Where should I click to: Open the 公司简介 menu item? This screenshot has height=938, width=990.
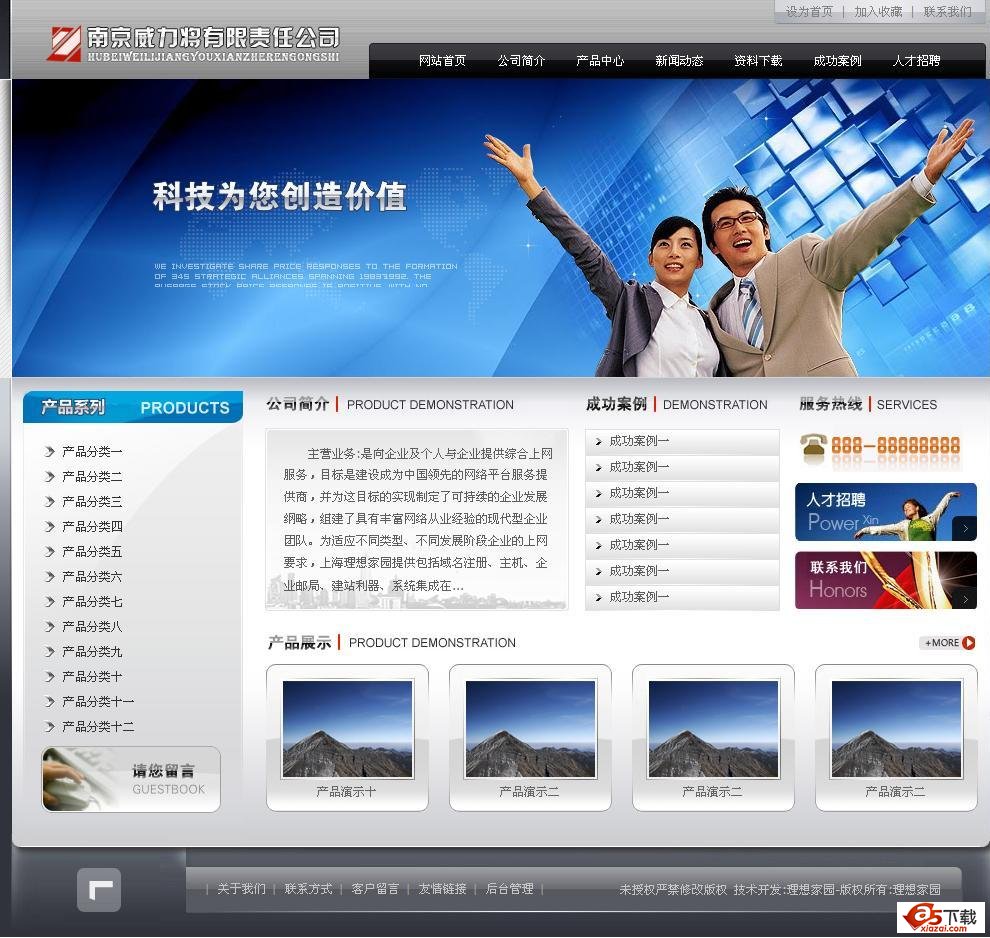click(x=521, y=61)
